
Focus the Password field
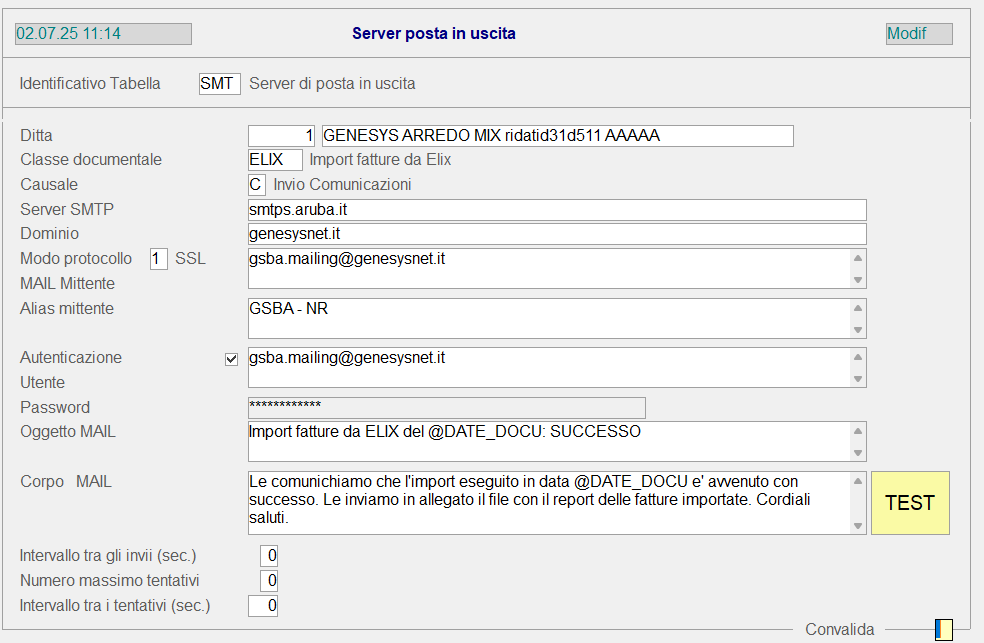446,407
